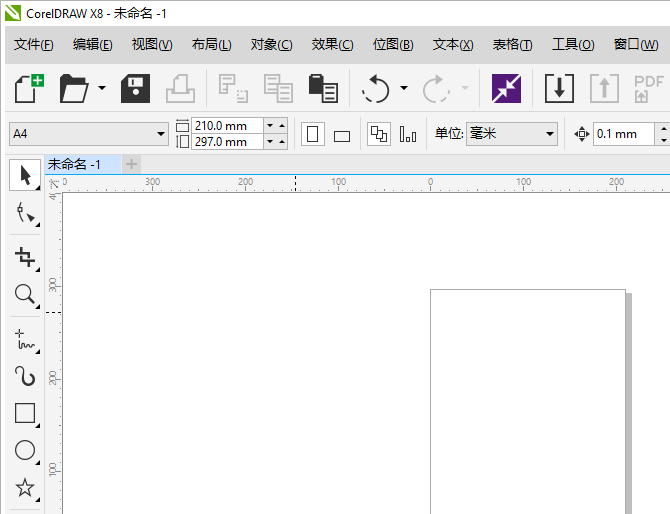Open the 位图(B) menu

coord(393,44)
